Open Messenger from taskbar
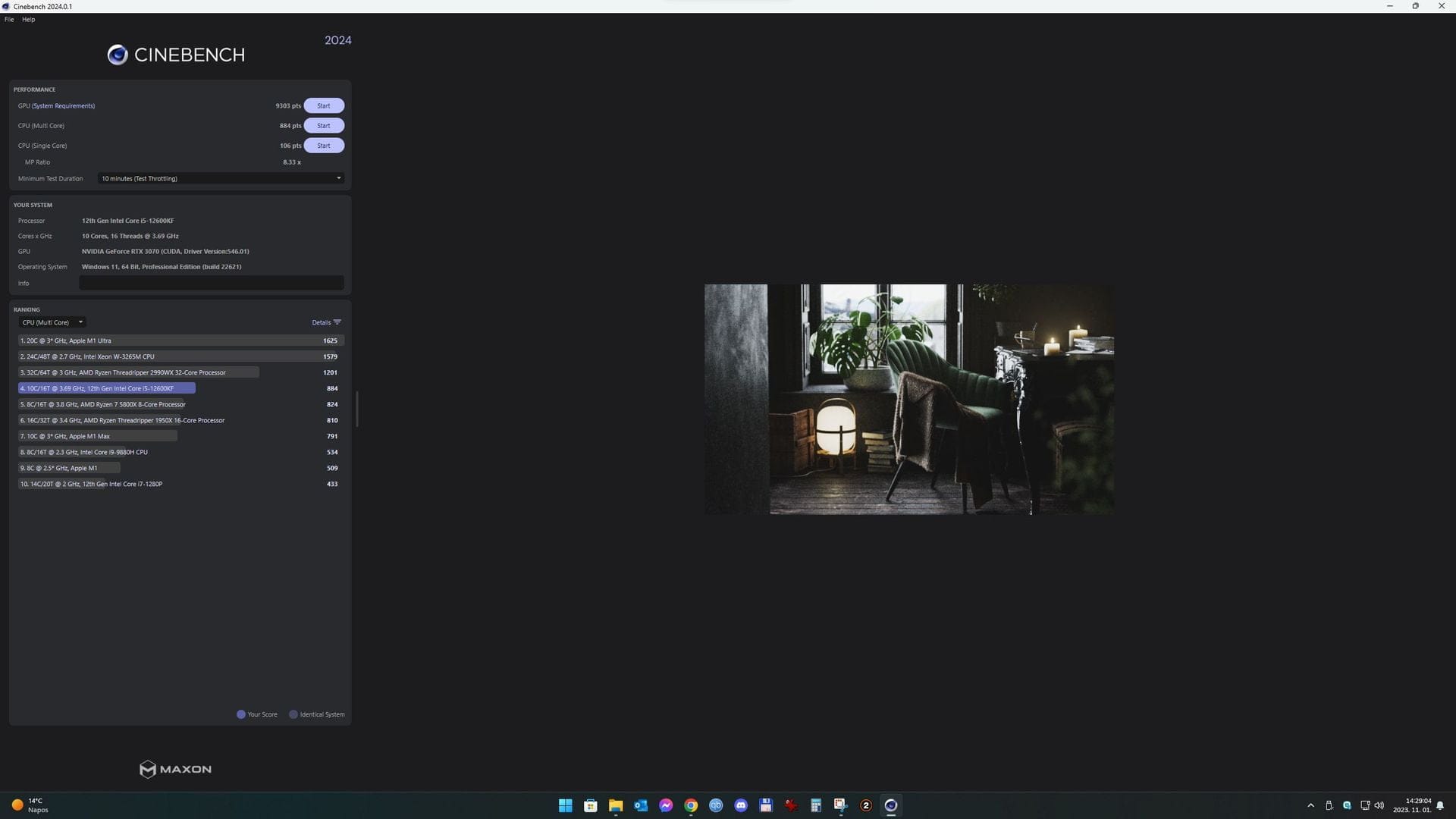This screenshot has width=1456, height=819. (666, 805)
